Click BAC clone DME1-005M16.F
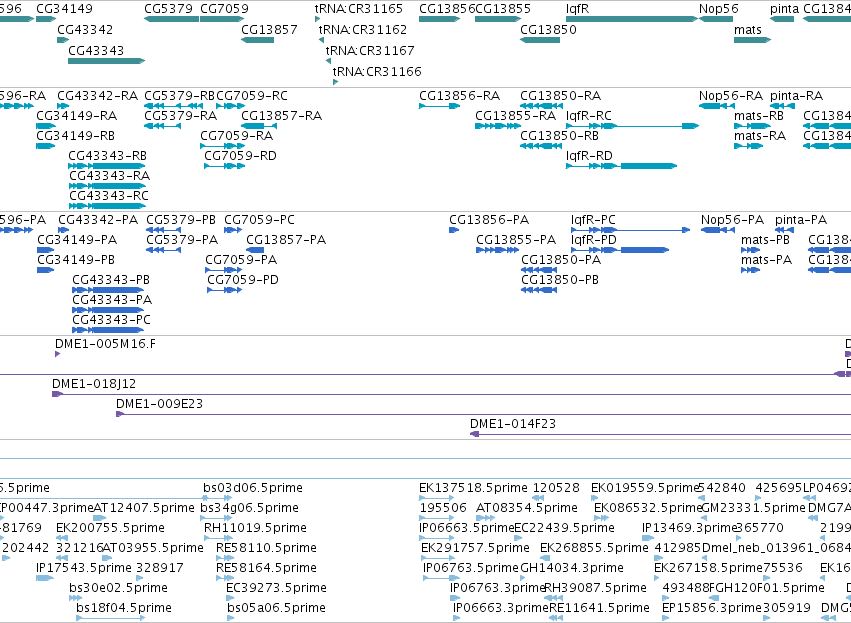The height and width of the screenshot is (623, 851). click(x=58, y=354)
